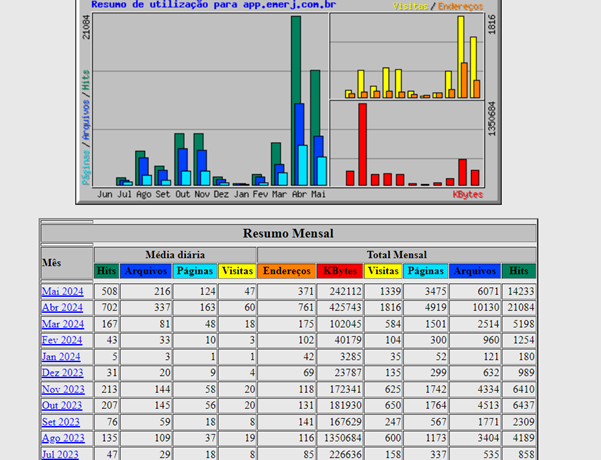Click the orange Endereços column header
Viewport: 601px width, 460px height.
pos(287,271)
